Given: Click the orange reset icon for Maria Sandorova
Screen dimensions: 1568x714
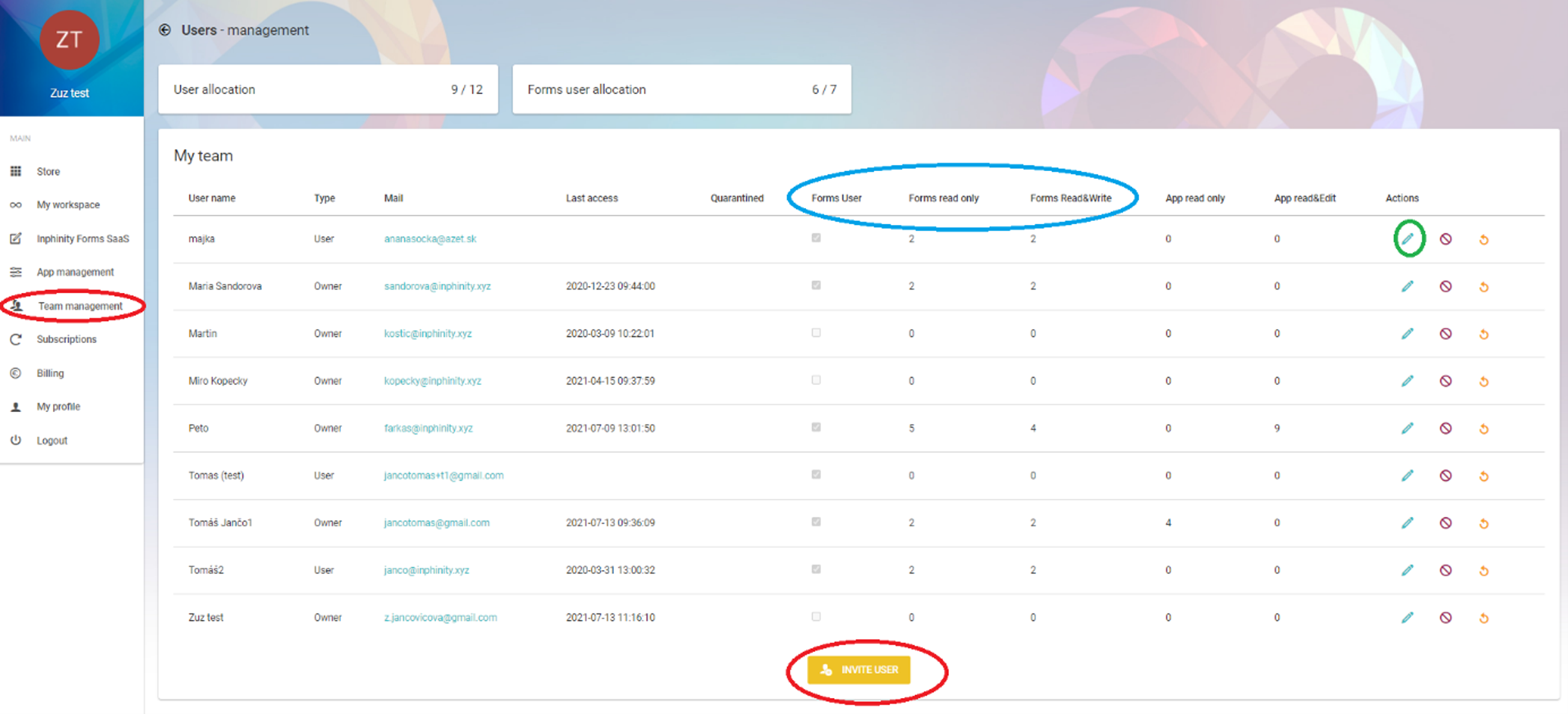Looking at the screenshot, I should 1484,287.
